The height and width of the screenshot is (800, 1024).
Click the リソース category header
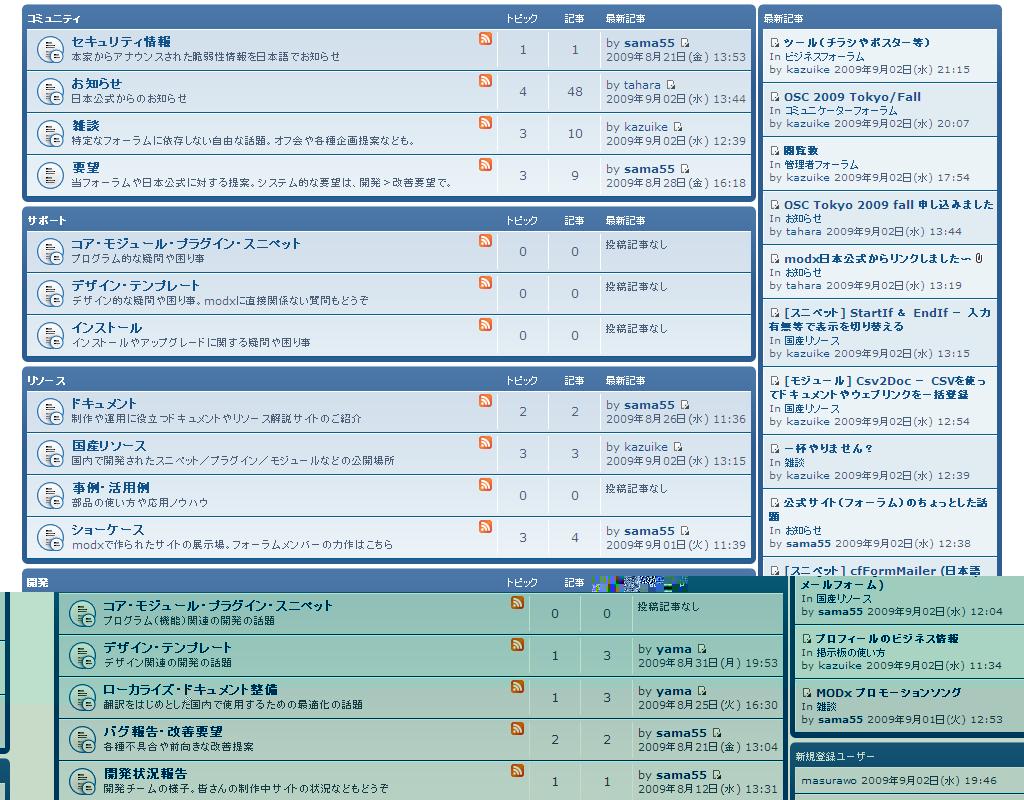(x=46, y=382)
